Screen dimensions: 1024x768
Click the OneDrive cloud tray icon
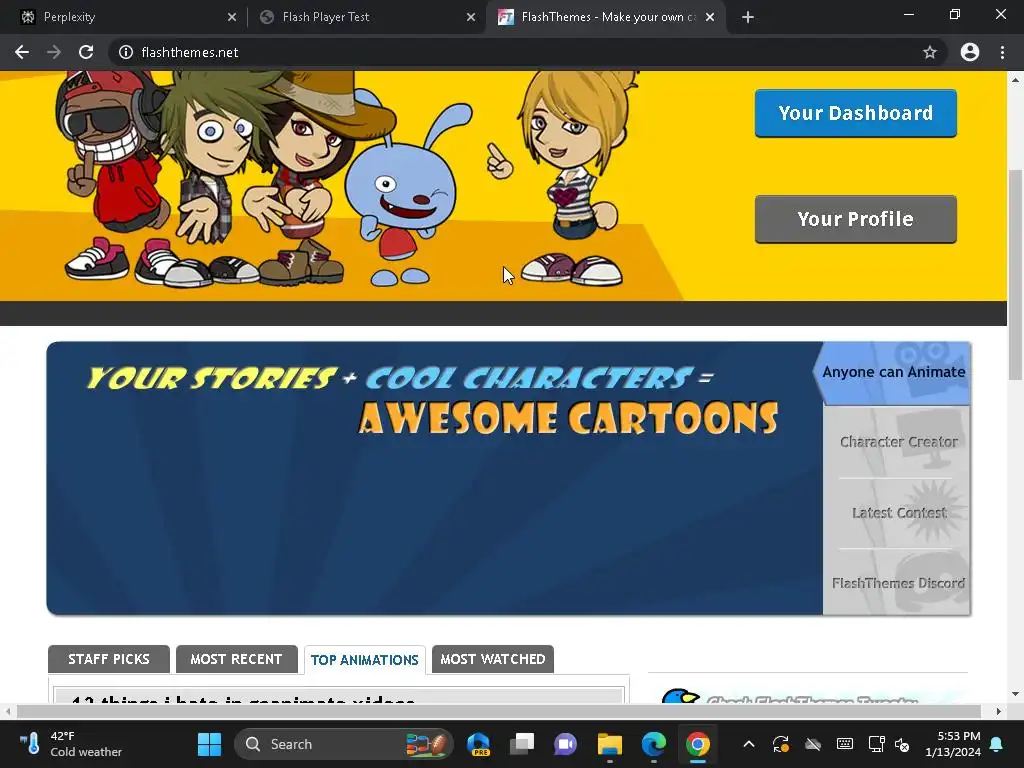812,744
